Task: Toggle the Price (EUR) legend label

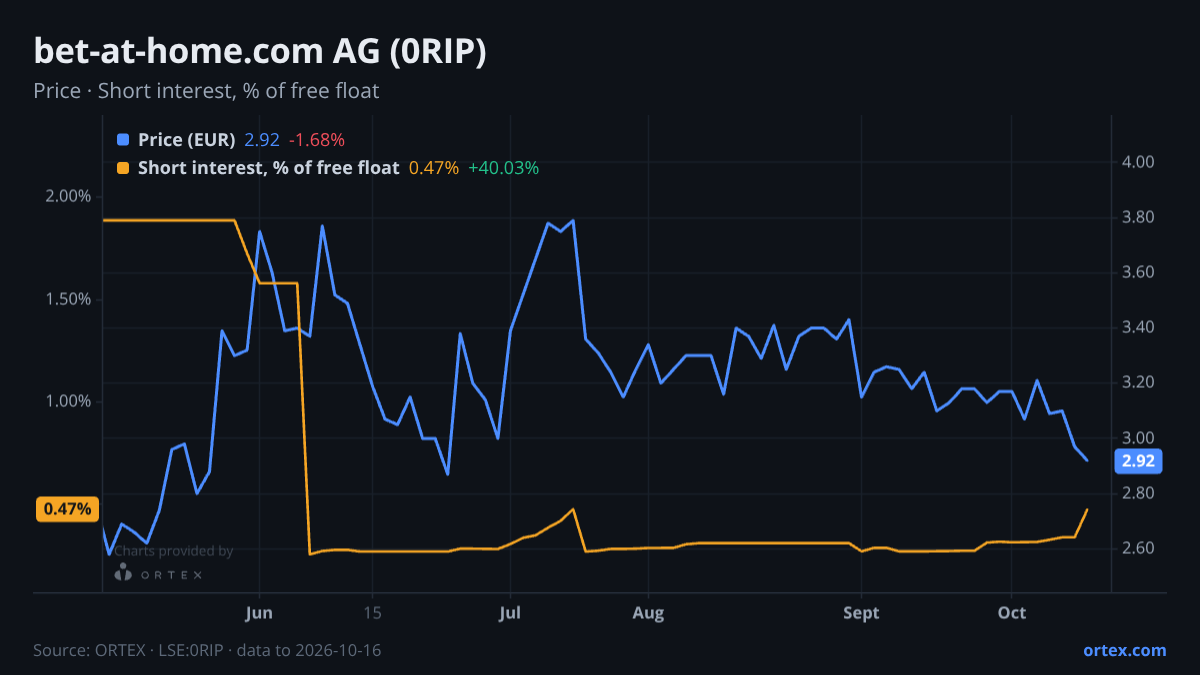Action: tap(187, 140)
